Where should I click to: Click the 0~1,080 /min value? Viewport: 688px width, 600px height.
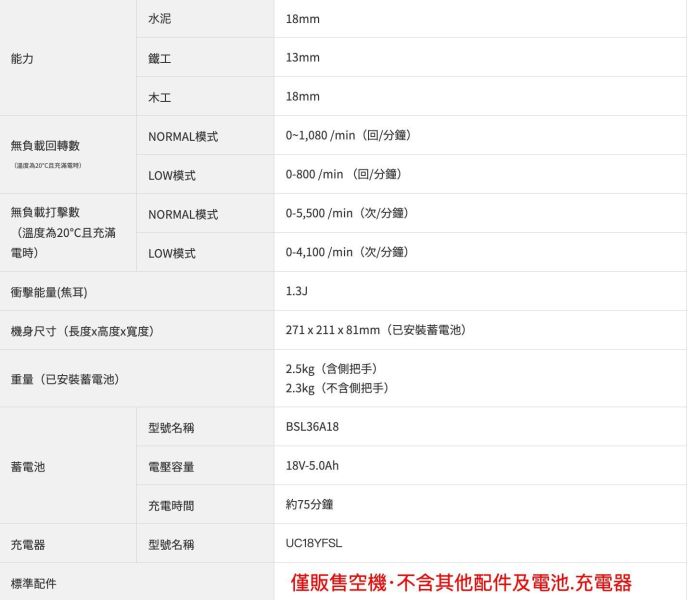click(348, 135)
